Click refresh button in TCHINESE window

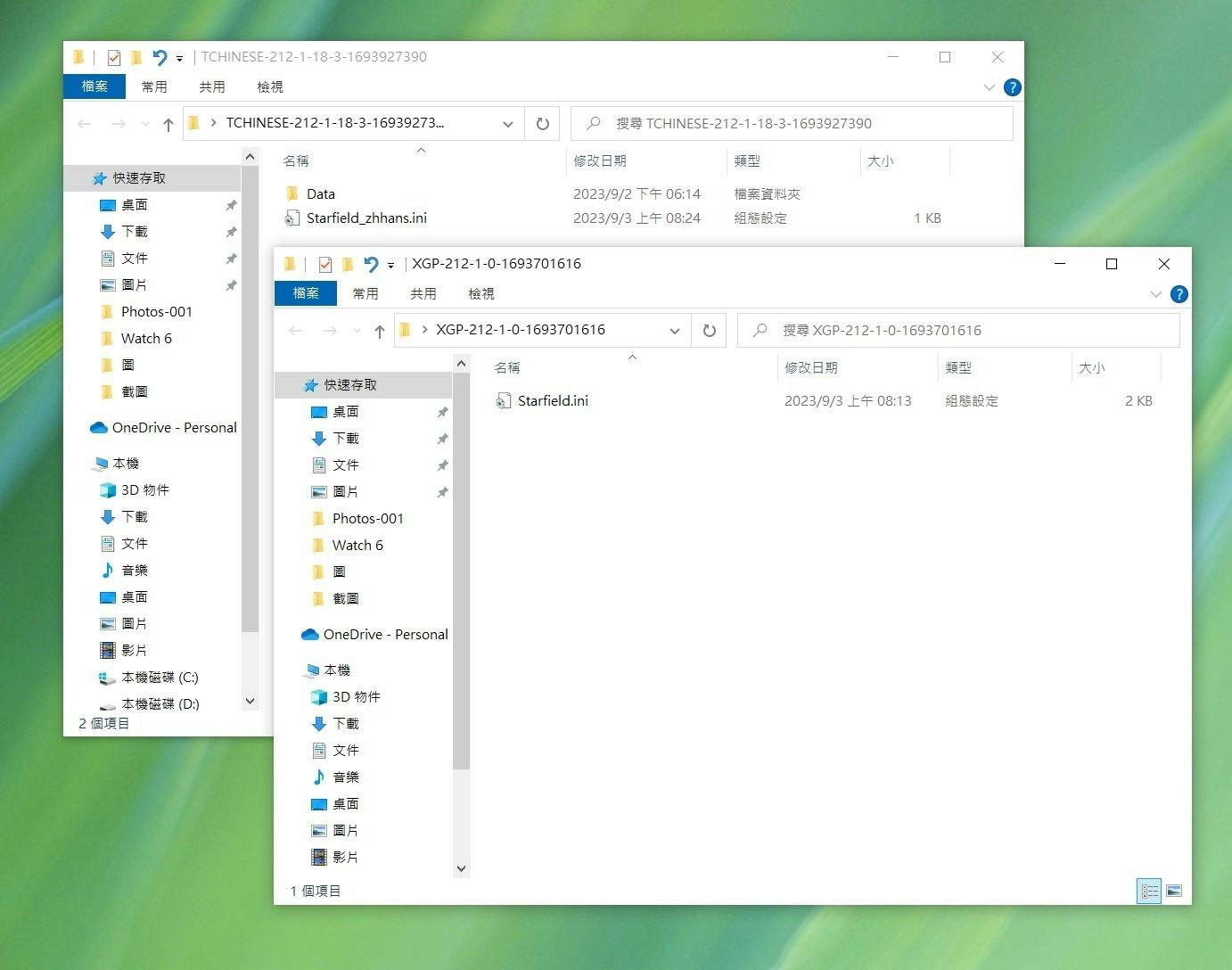(x=542, y=124)
